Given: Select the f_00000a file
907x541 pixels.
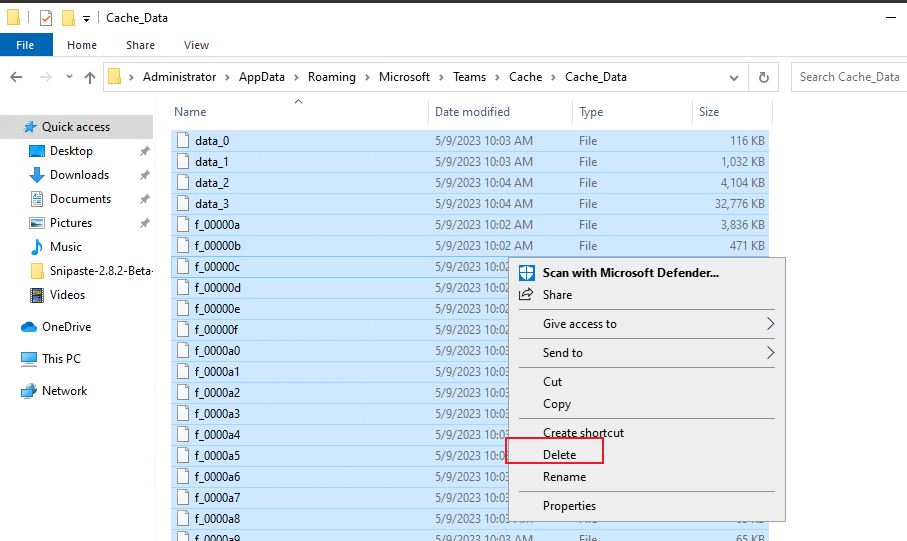Looking at the screenshot, I should 470,225.
